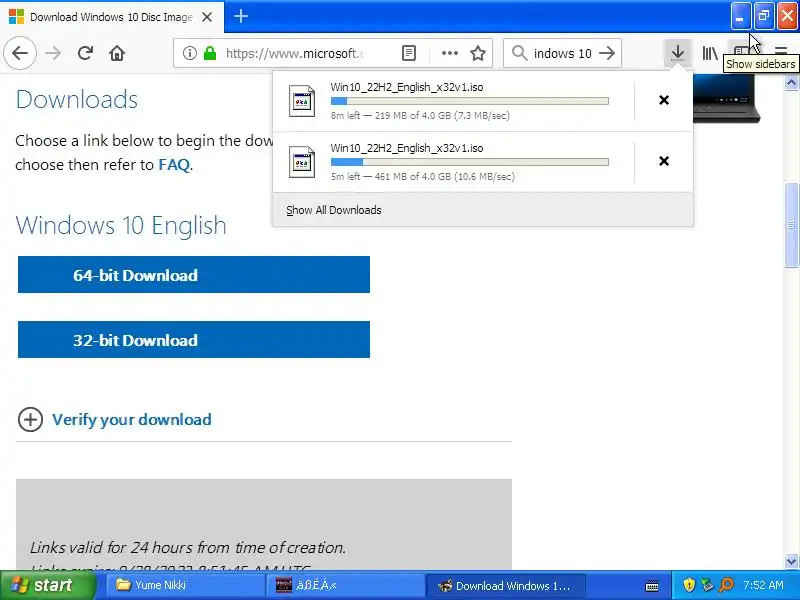800x600 pixels.
Task: Close the Download Windows 10 tab
Action: click(207, 17)
